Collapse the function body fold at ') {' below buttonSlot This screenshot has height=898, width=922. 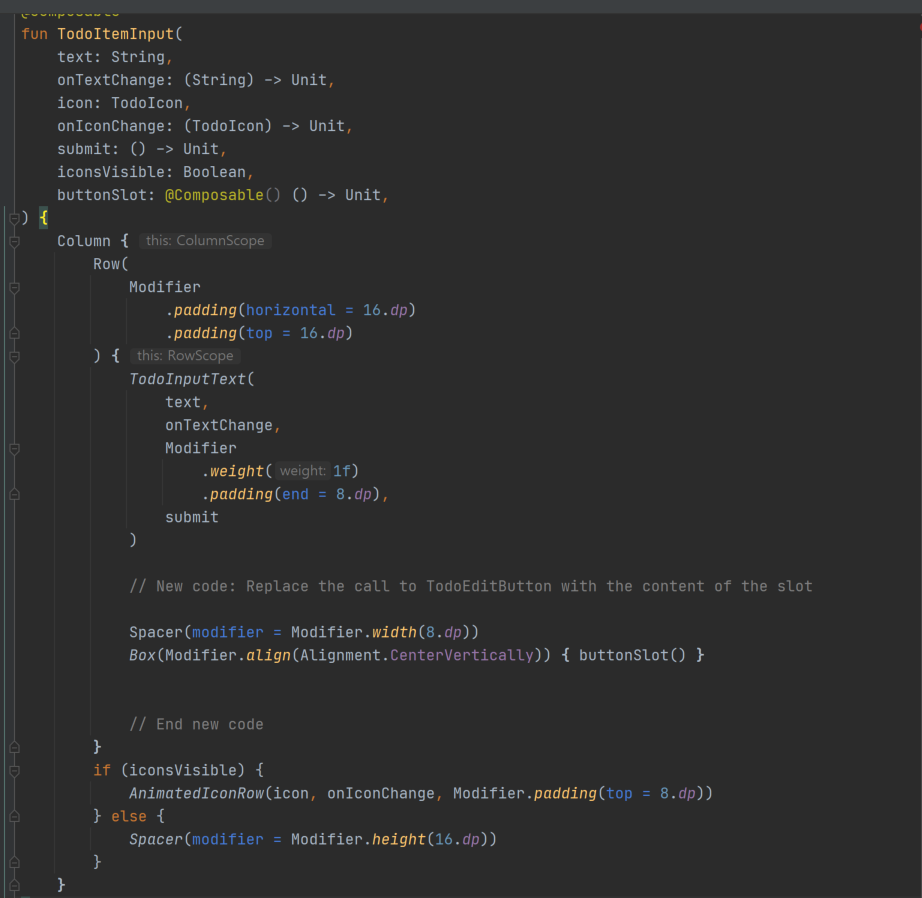[x=15, y=219]
